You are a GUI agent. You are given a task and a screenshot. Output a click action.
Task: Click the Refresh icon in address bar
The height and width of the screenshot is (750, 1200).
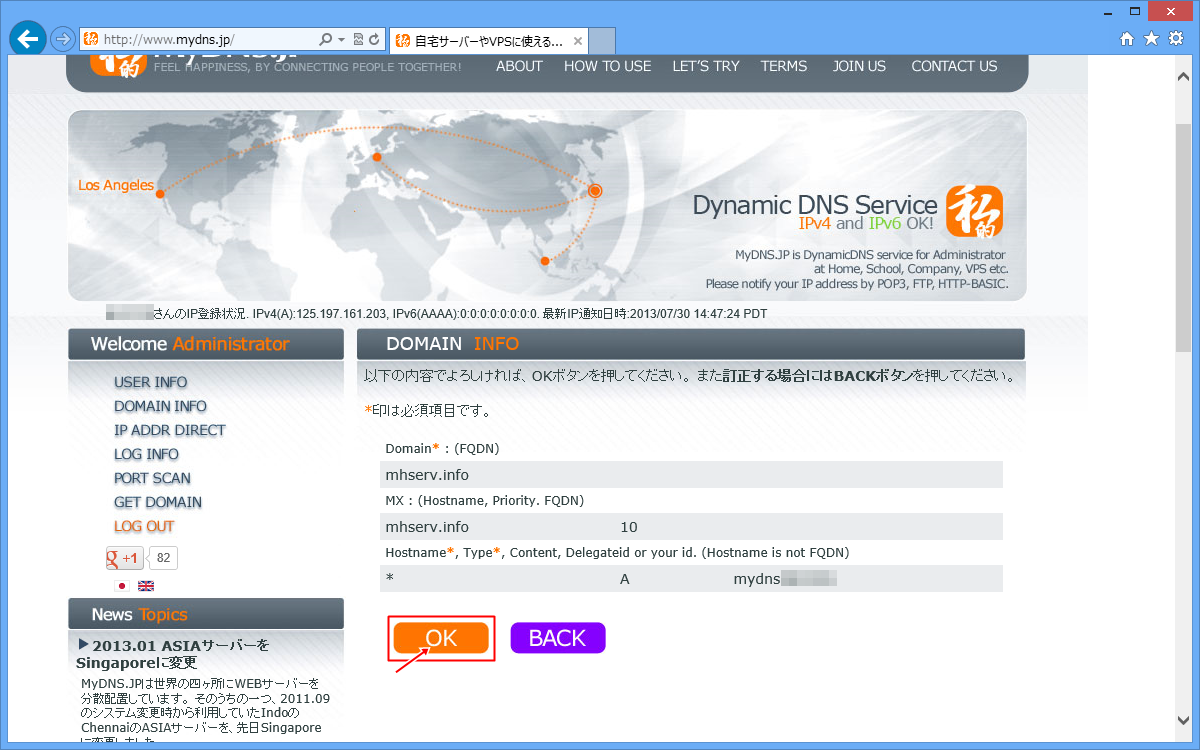(375, 40)
